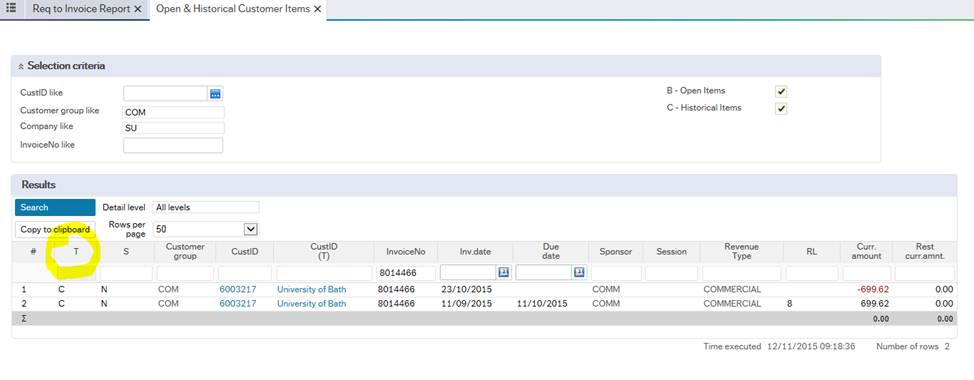The height and width of the screenshot is (380, 974).
Task: Focus the CustID like input field
Action: pyautogui.click(x=165, y=94)
